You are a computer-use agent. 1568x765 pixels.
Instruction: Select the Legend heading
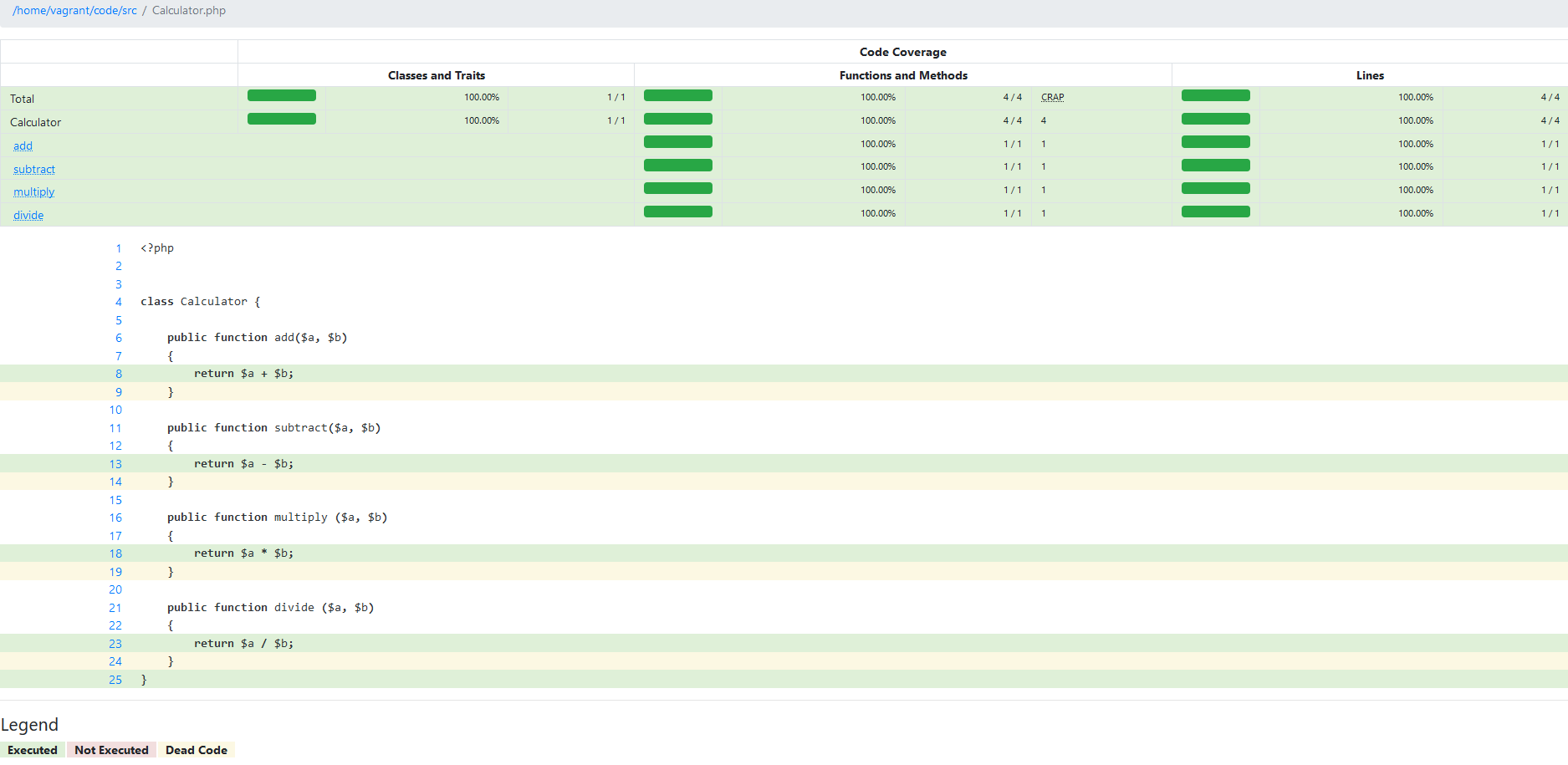click(29, 724)
